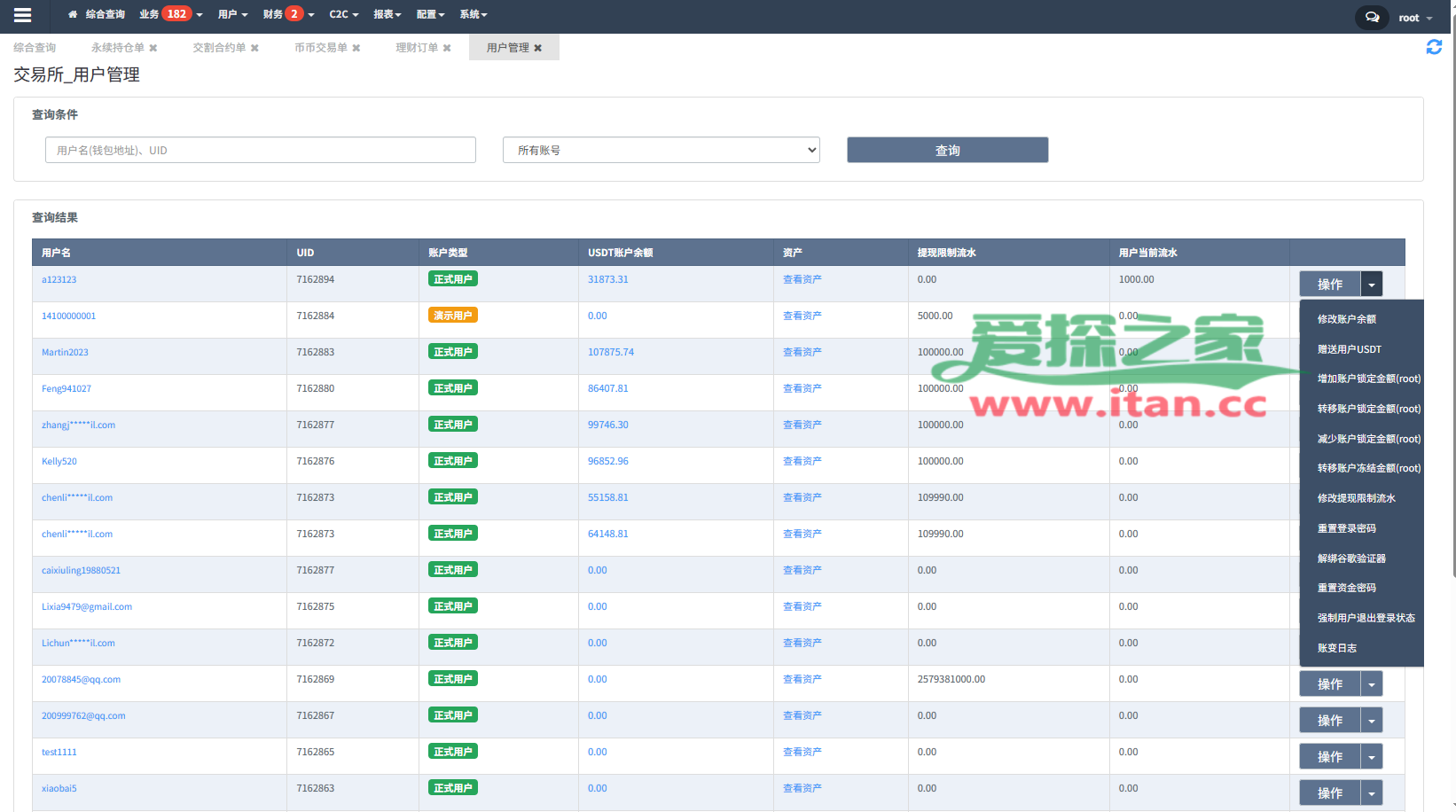Expand the 所有账号 account type dropdown
The height and width of the screenshot is (812, 1456).
[661, 150]
